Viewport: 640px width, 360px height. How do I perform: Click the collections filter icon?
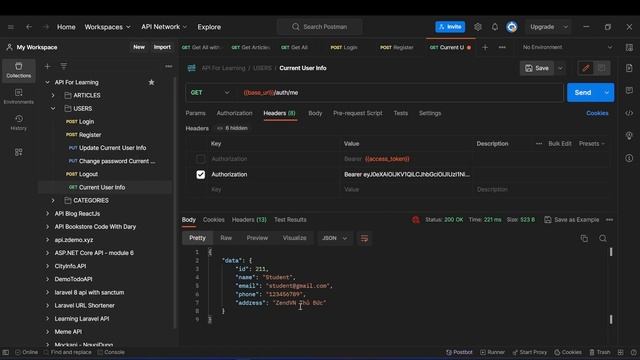64,66
